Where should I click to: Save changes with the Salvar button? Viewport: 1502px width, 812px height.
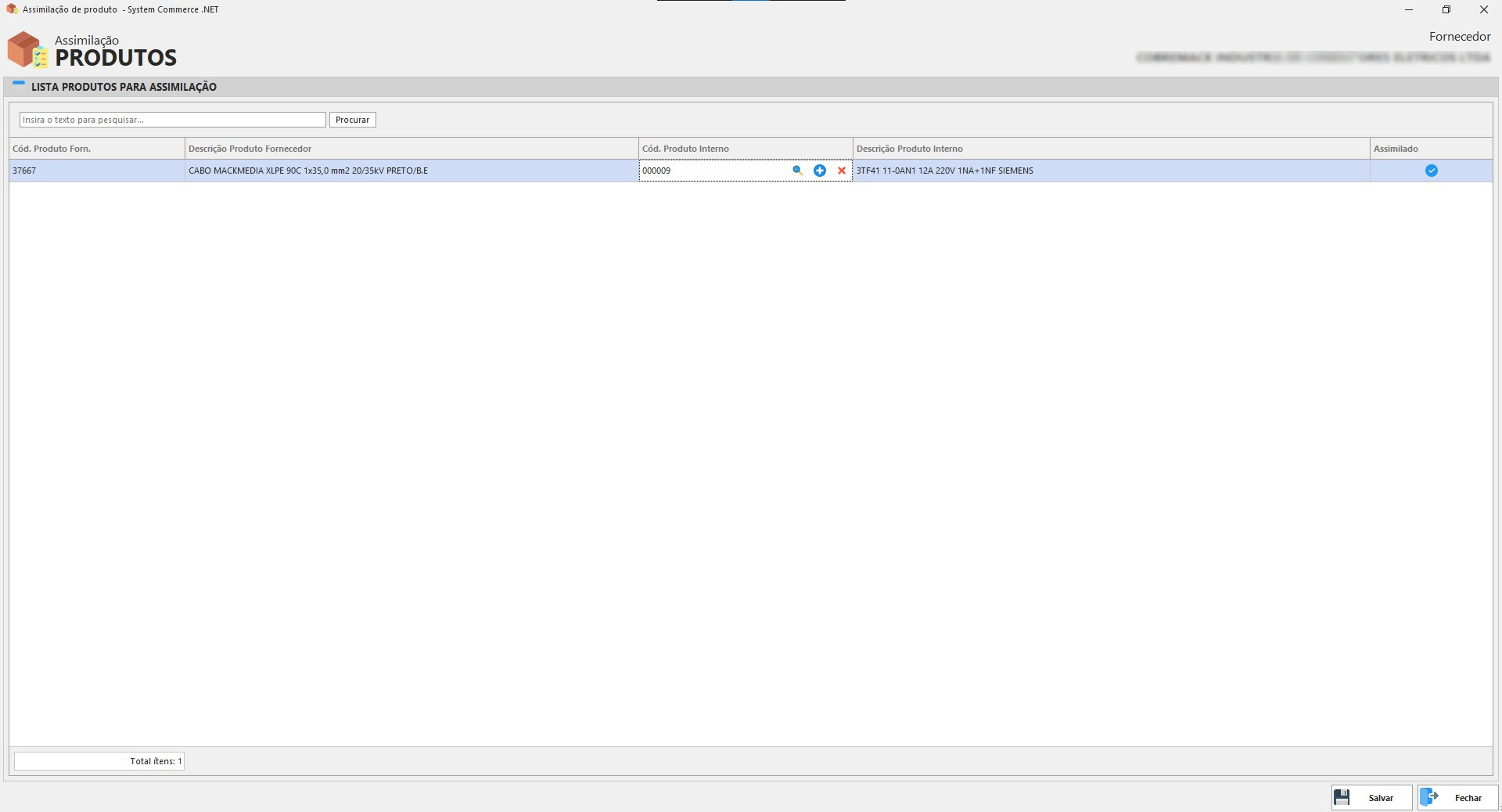pos(1371,797)
